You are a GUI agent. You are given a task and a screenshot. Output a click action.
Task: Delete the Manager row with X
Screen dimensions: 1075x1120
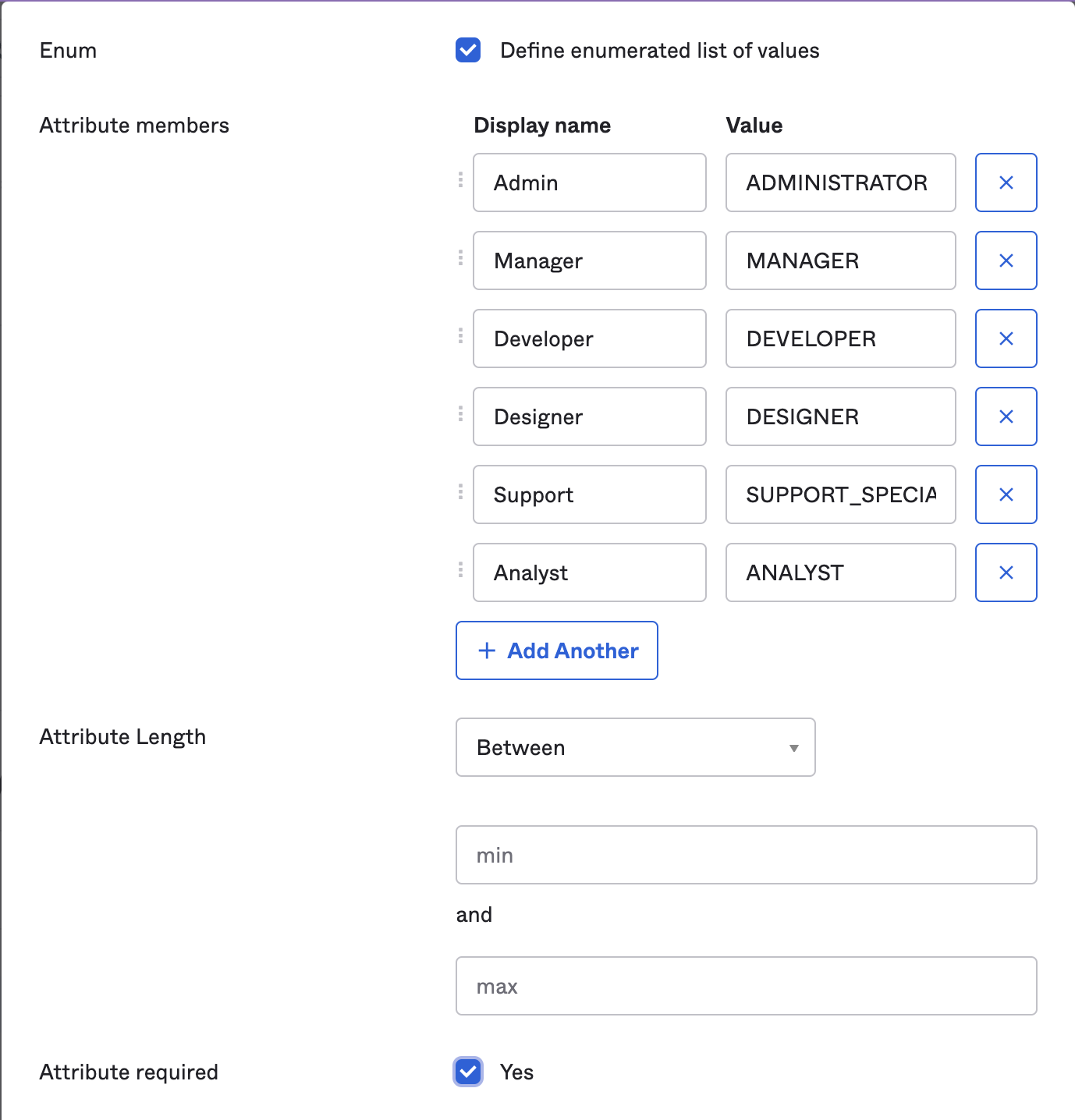pos(1006,261)
